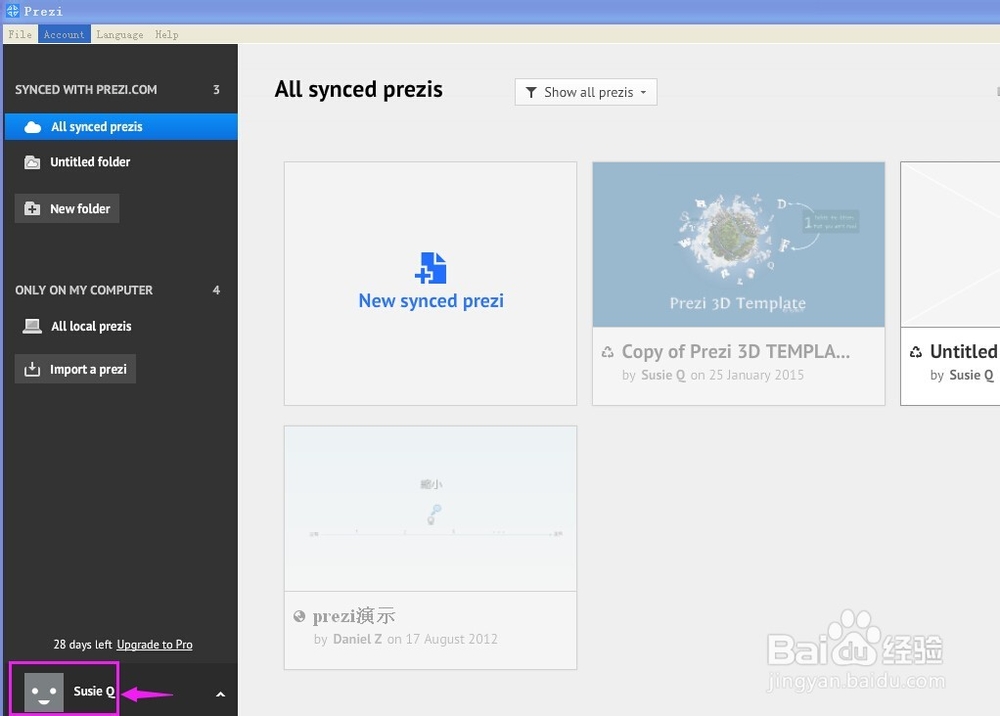
Task: Click the 28 days left text
Action: pos(83,645)
